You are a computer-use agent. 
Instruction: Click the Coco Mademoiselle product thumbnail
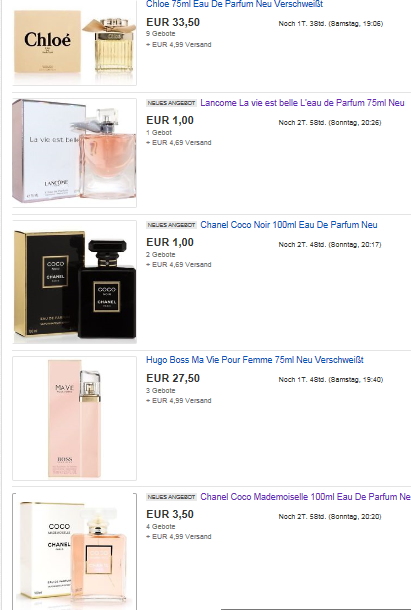74,551
